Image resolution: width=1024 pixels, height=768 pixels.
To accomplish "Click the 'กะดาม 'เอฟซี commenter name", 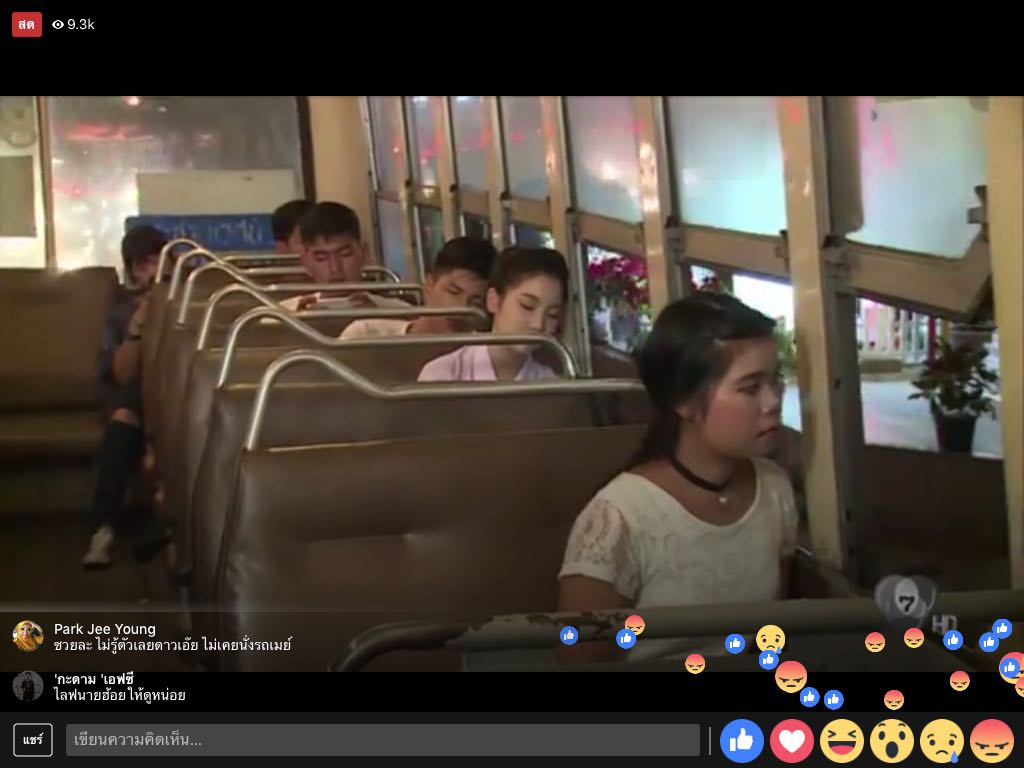I will pos(93,679).
